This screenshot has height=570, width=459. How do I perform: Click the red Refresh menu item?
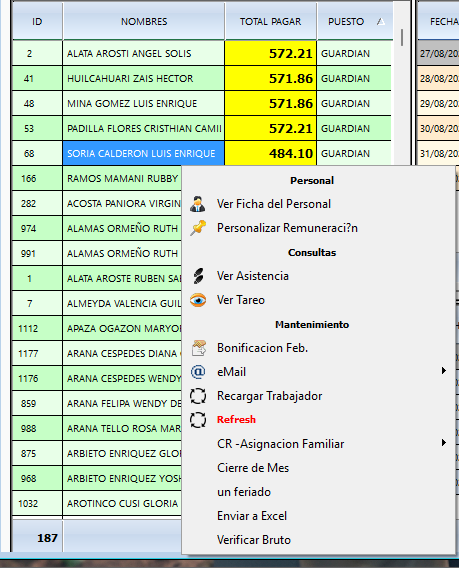tap(236, 420)
